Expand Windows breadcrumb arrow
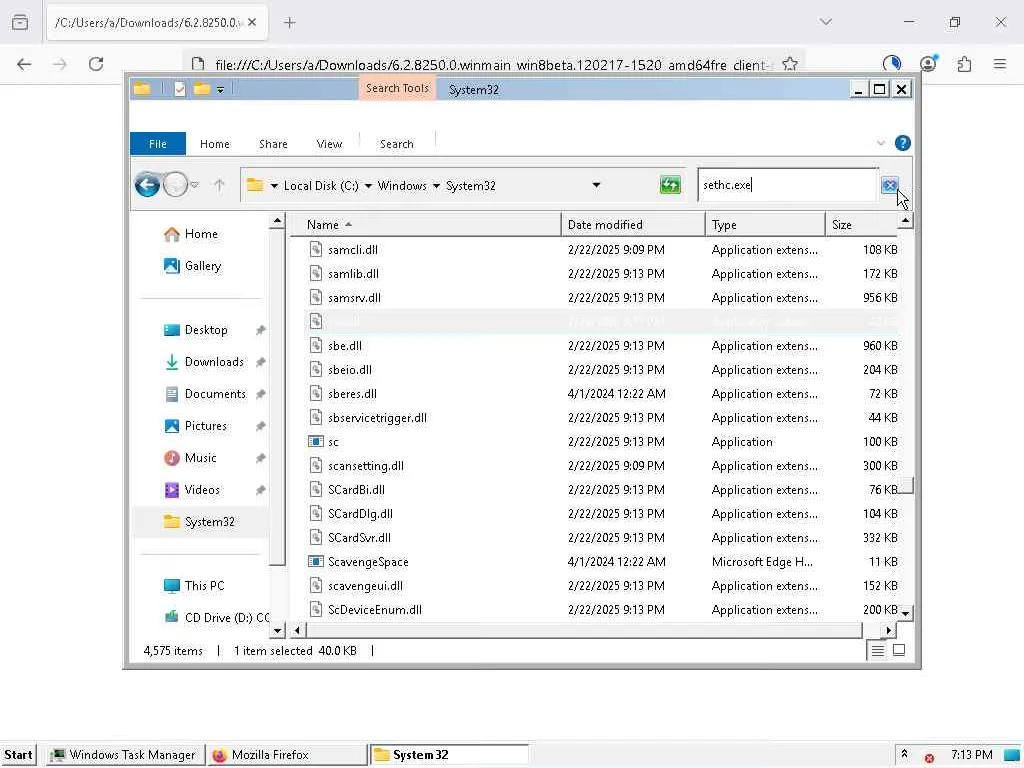The image size is (1024, 768). (x=436, y=186)
